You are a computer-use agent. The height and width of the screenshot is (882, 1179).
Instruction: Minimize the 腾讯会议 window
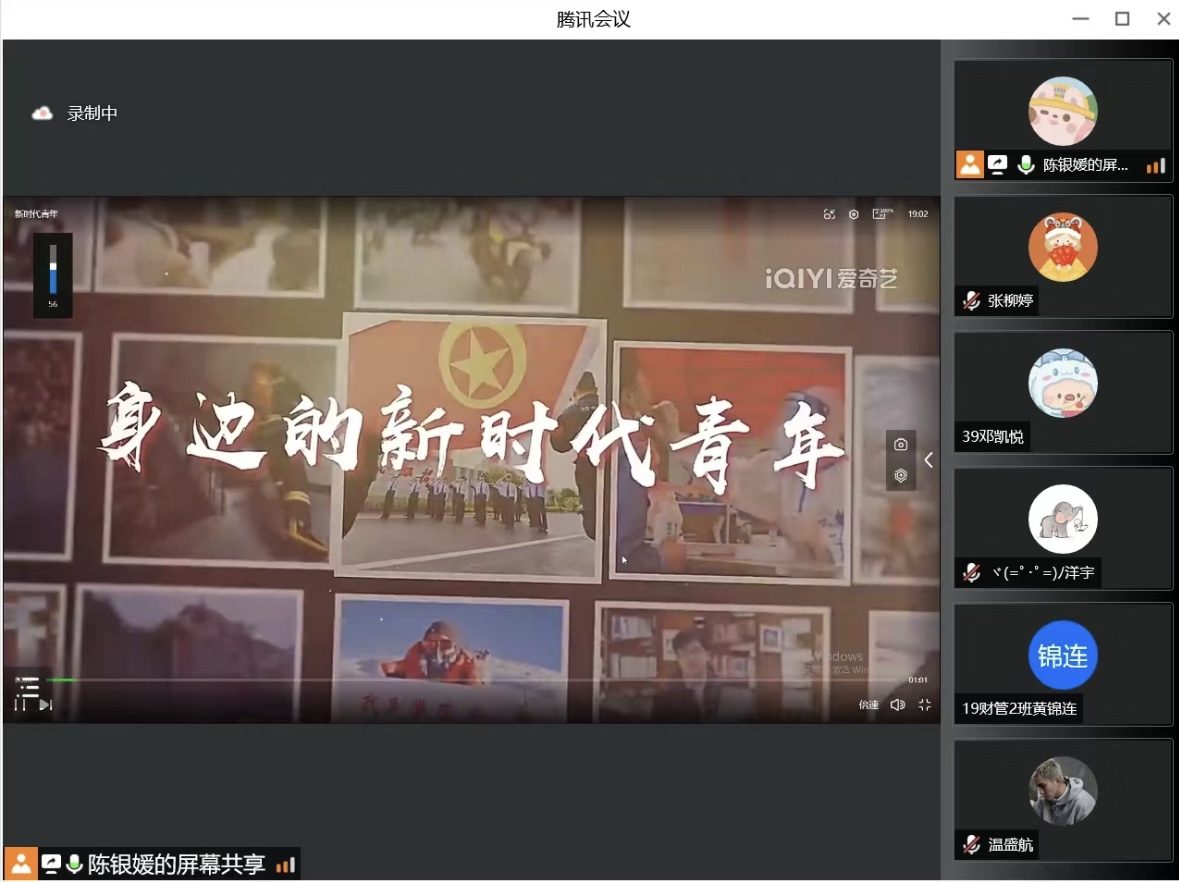[1080, 19]
